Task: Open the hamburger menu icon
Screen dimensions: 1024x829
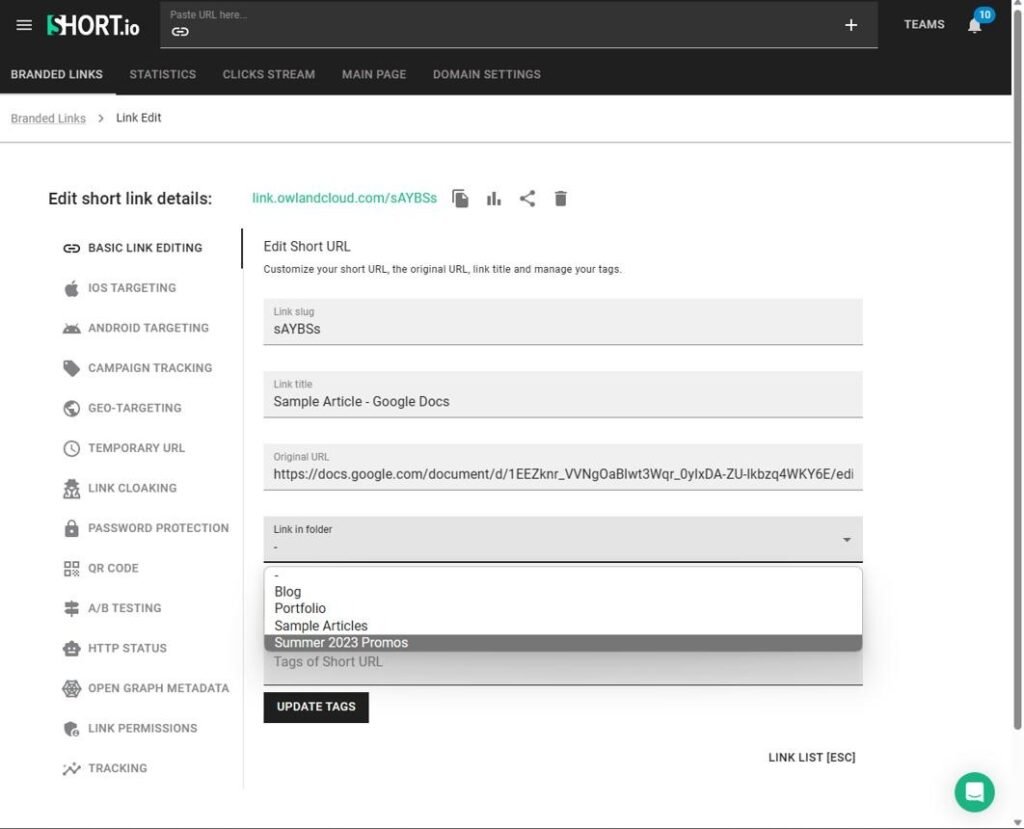Action: click(24, 25)
